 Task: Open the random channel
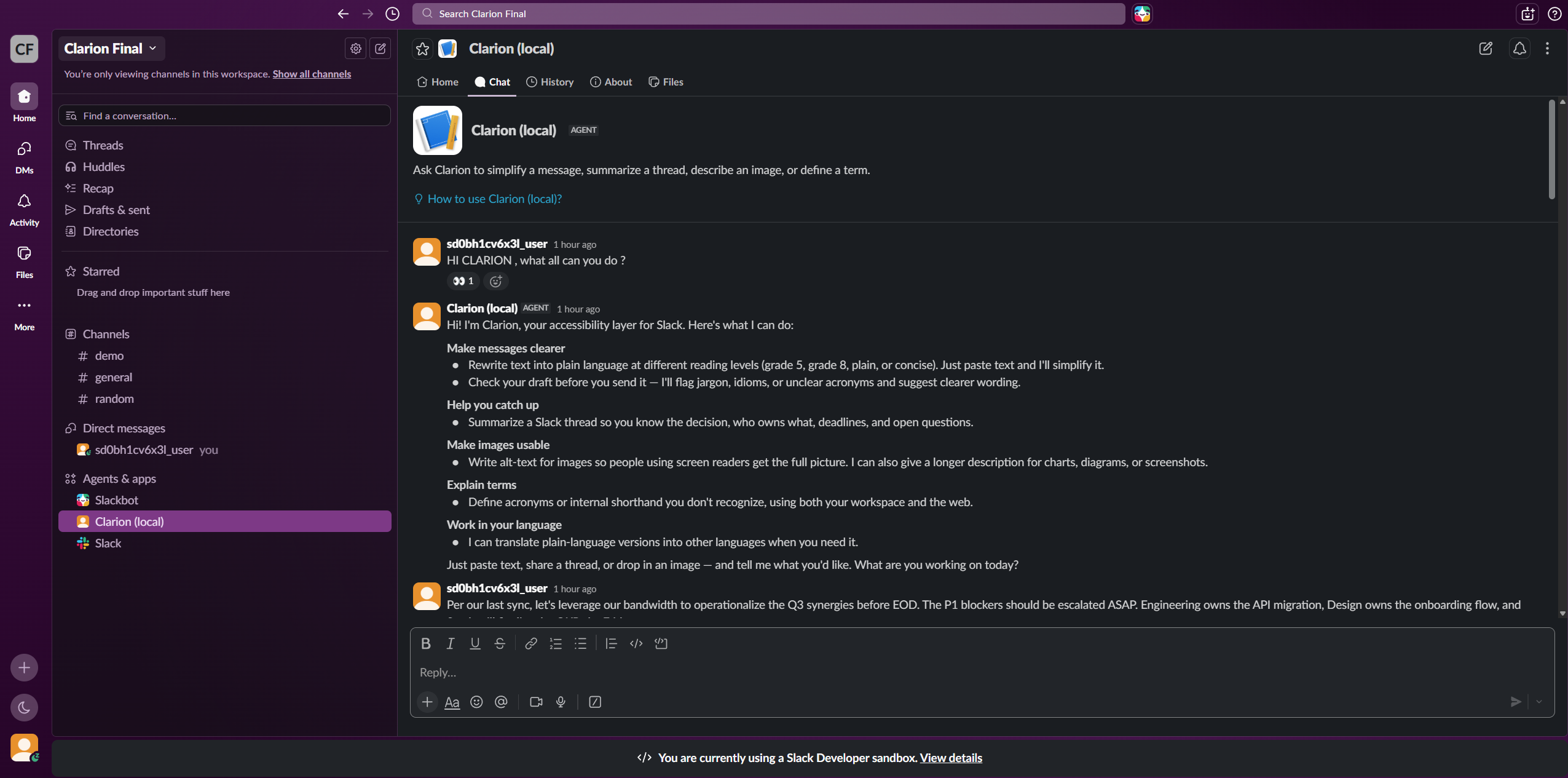pyautogui.click(x=225, y=399)
